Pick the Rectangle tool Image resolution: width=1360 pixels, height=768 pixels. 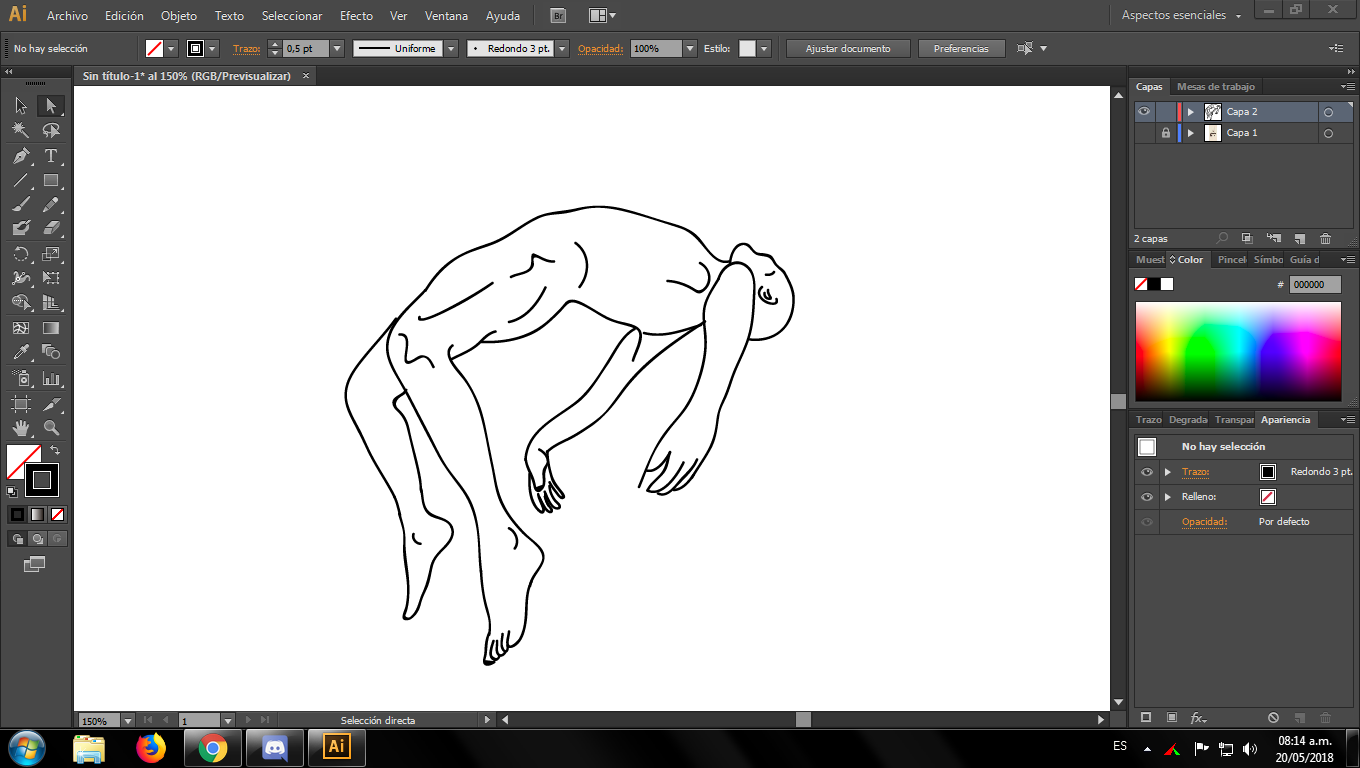pos(51,181)
